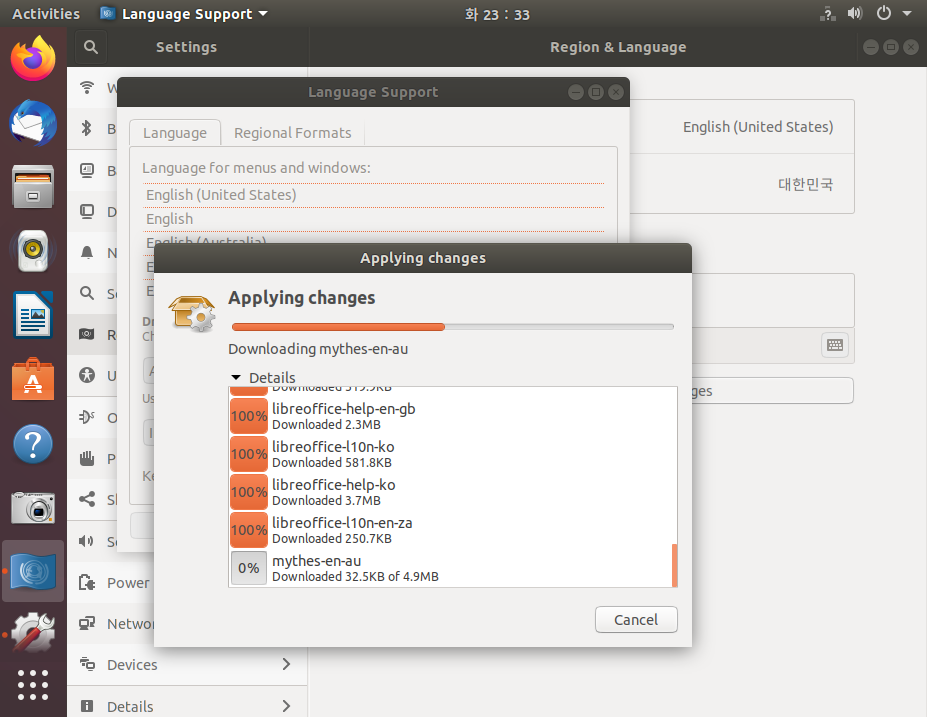Screen dimensions: 927x717
Task: Click the Downloading mythes-en-au status text
Action: click(318, 349)
